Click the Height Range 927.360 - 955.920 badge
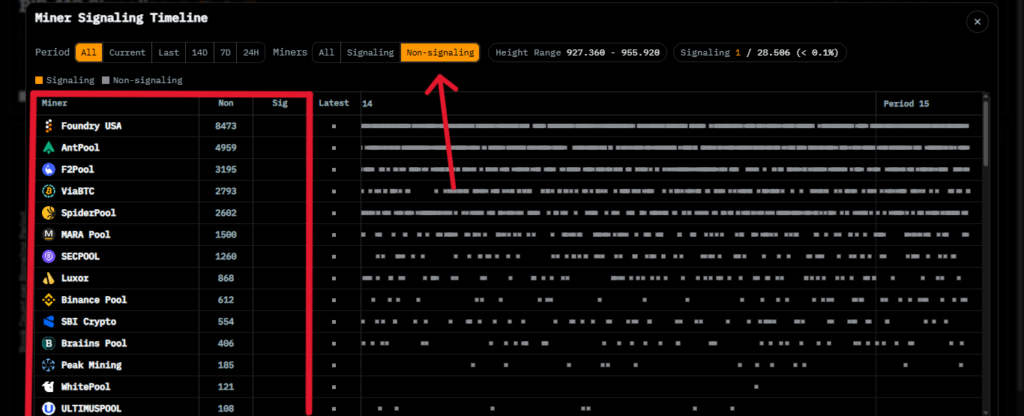Image resolution: width=1024 pixels, height=416 pixels. (x=577, y=53)
